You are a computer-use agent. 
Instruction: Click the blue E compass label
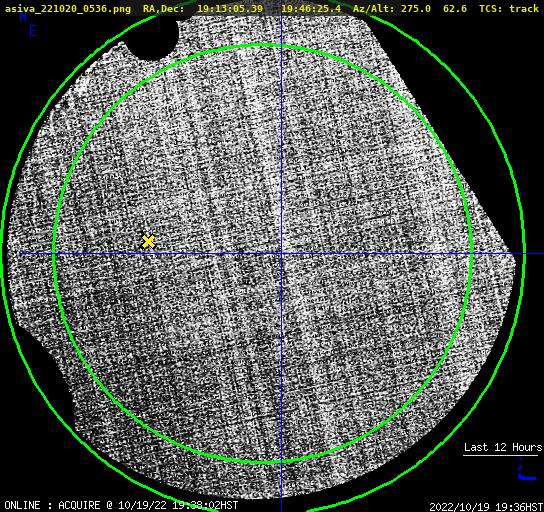pos(33,31)
